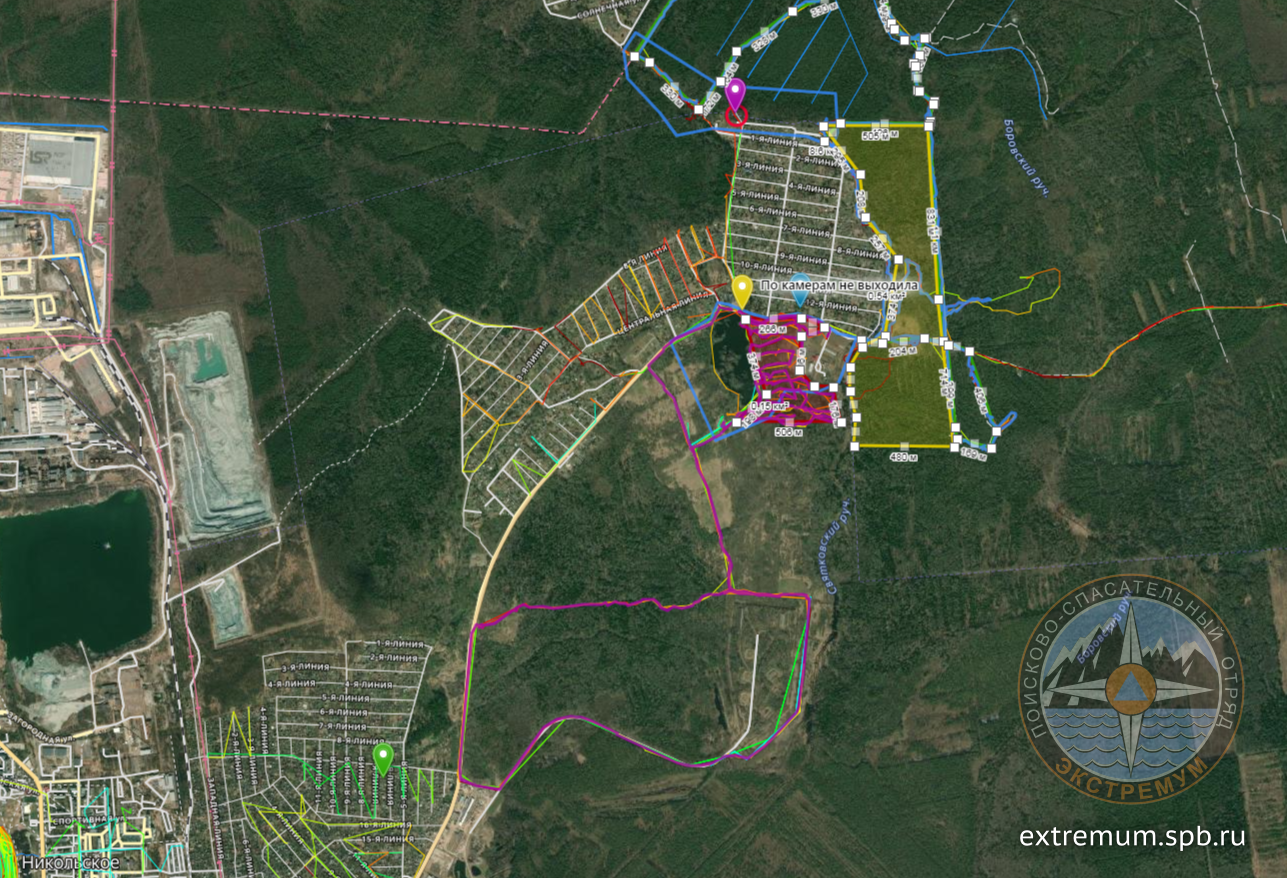Click the Экстремум rescue squad logo
Viewport: 1287px width, 878px height.
(x=1129, y=688)
